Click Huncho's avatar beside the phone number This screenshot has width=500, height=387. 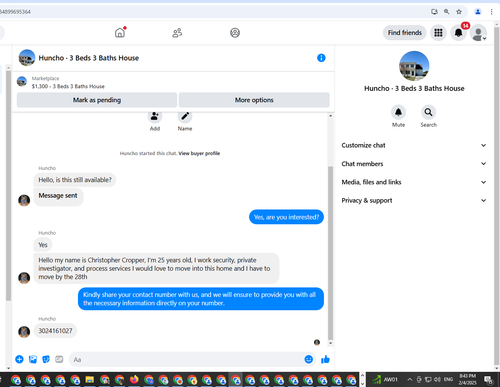point(24,332)
